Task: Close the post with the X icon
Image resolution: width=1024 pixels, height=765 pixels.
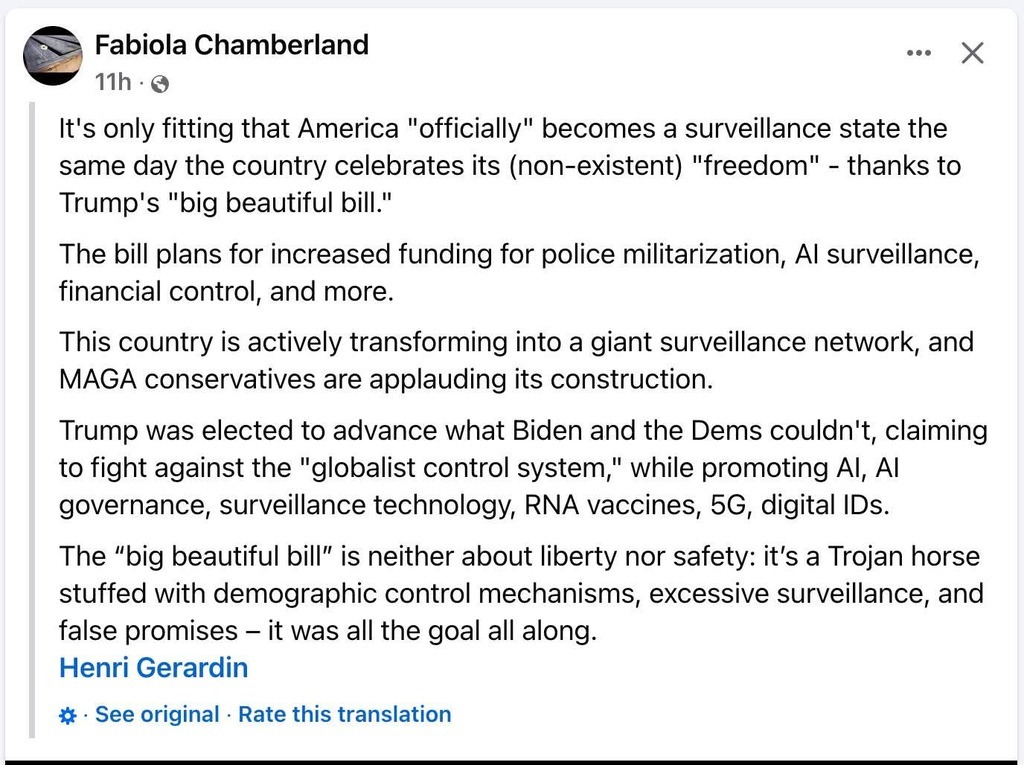Action: point(972,53)
